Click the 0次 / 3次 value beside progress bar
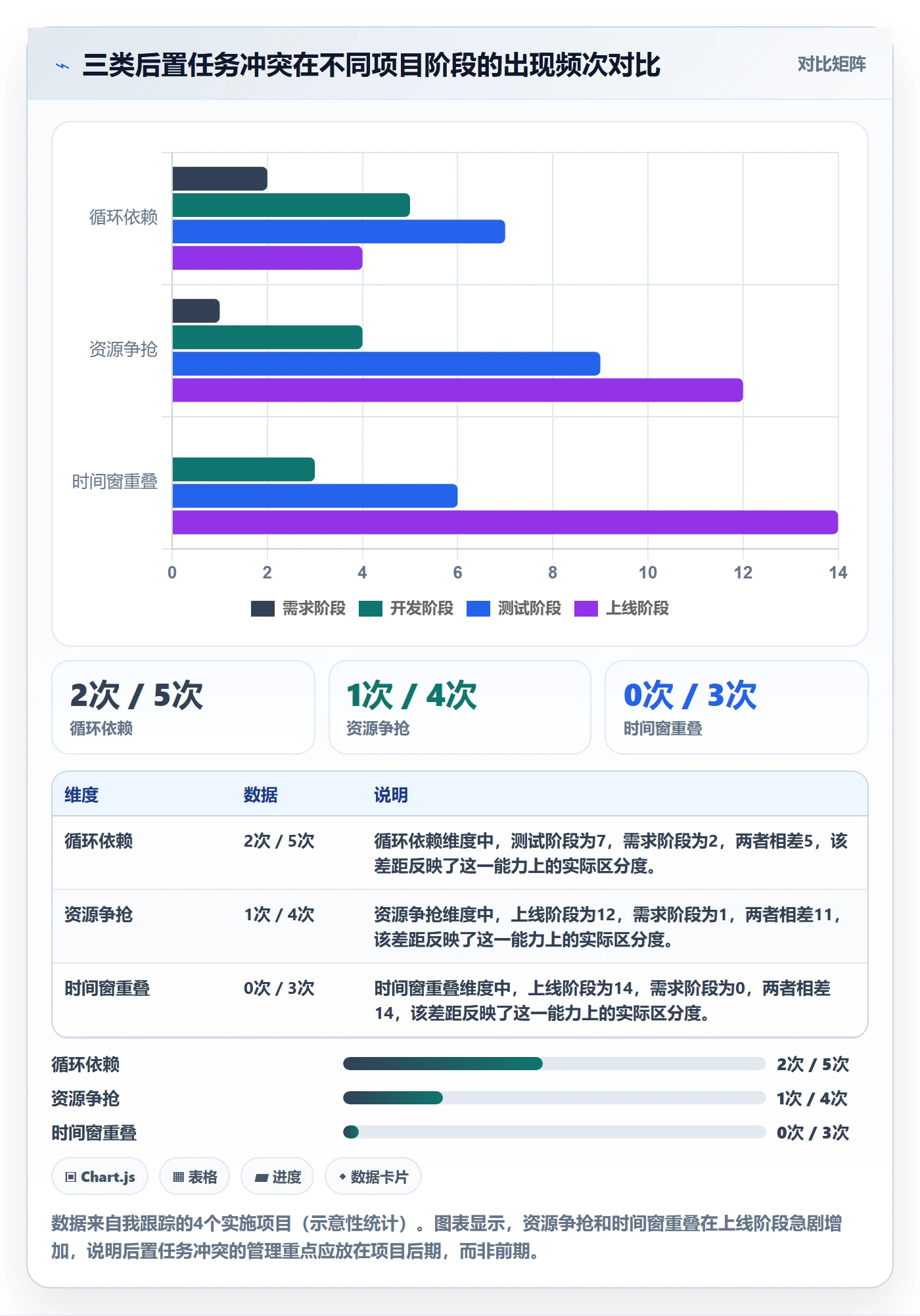 (x=813, y=1133)
